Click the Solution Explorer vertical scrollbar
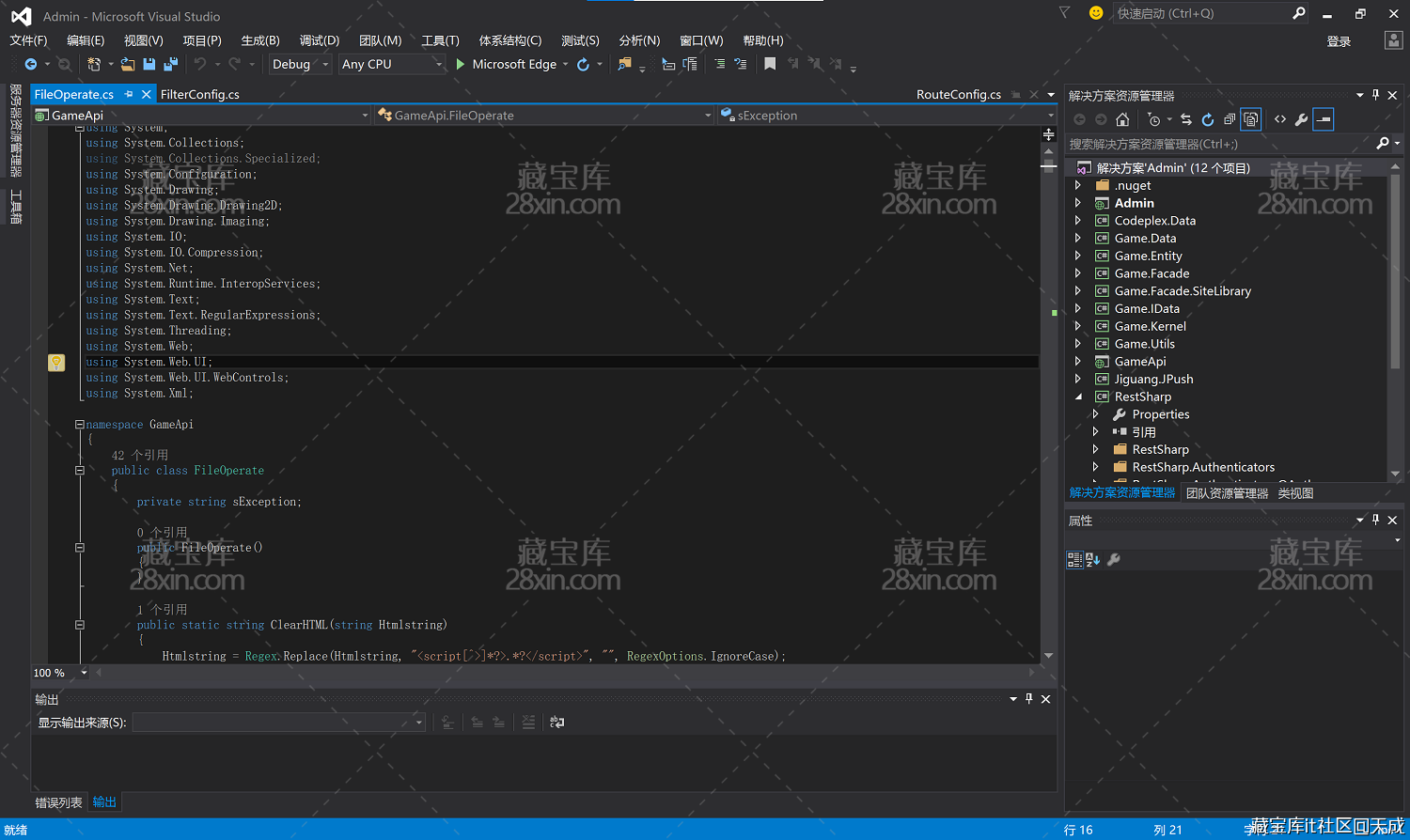1410x840 pixels. tap(1395, 319)
